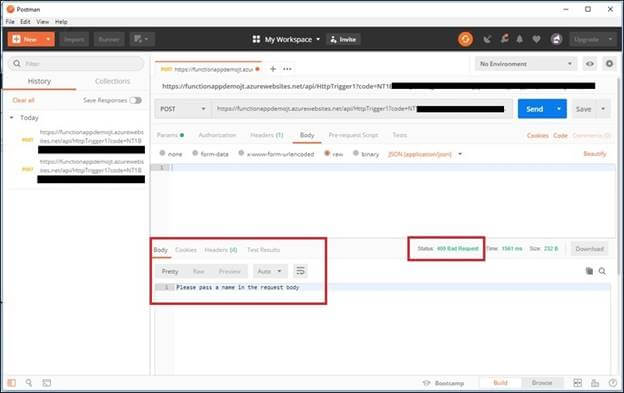Open the dropdown arrow on Send button

559,109
